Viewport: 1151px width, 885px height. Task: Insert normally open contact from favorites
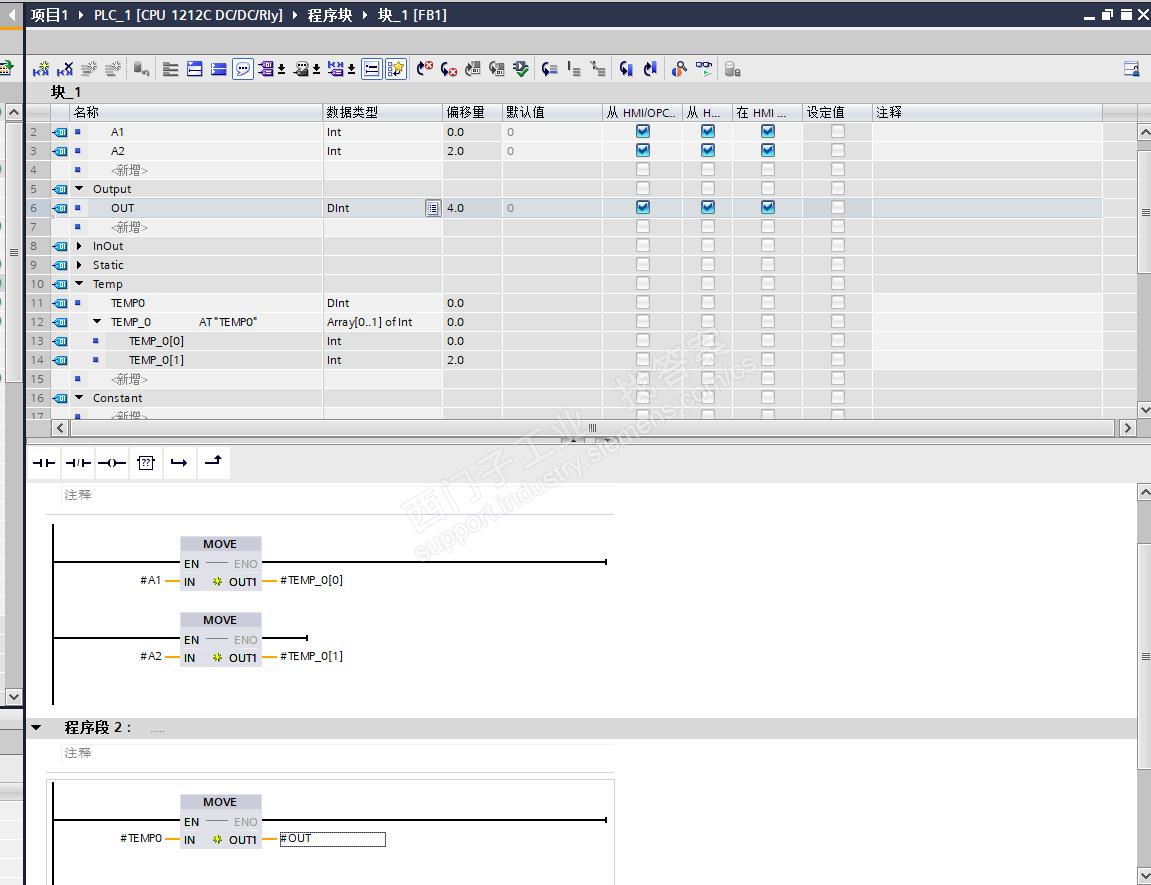tap(44, 463)
